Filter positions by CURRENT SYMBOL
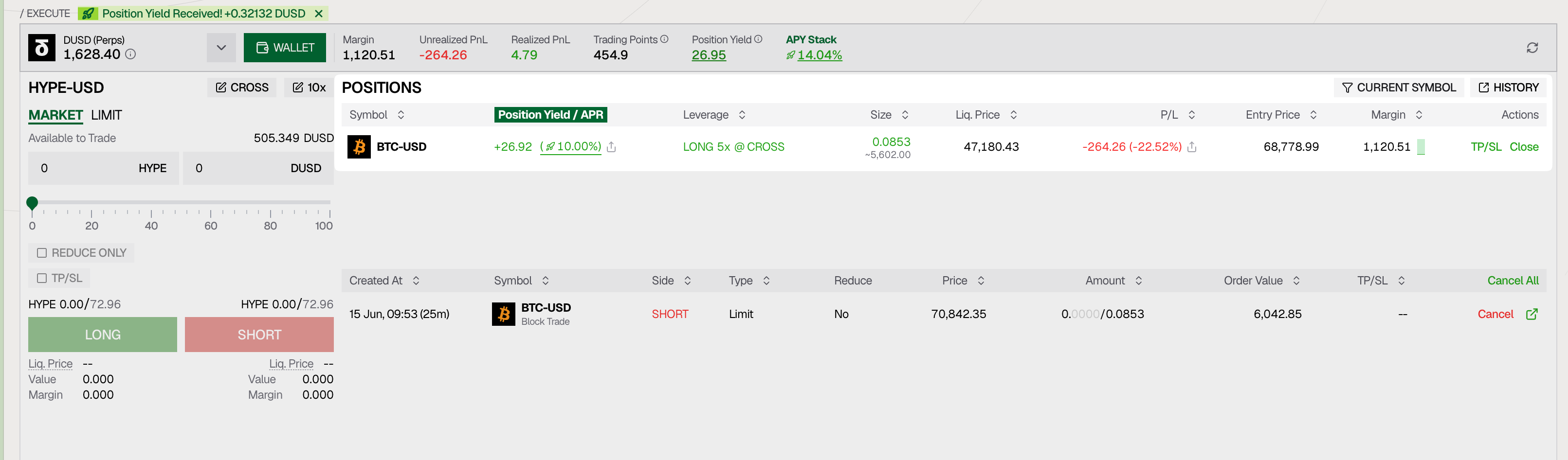 coord(1399,88)
